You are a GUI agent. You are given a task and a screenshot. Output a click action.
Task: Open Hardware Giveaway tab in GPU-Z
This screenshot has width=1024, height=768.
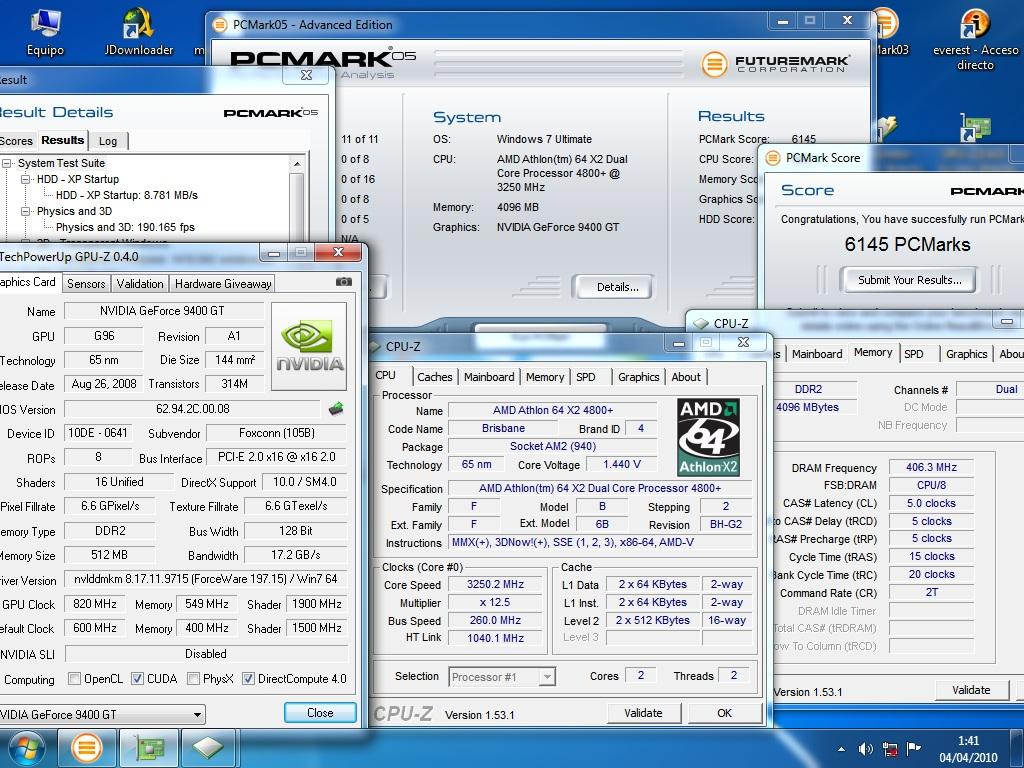point(223,283)
